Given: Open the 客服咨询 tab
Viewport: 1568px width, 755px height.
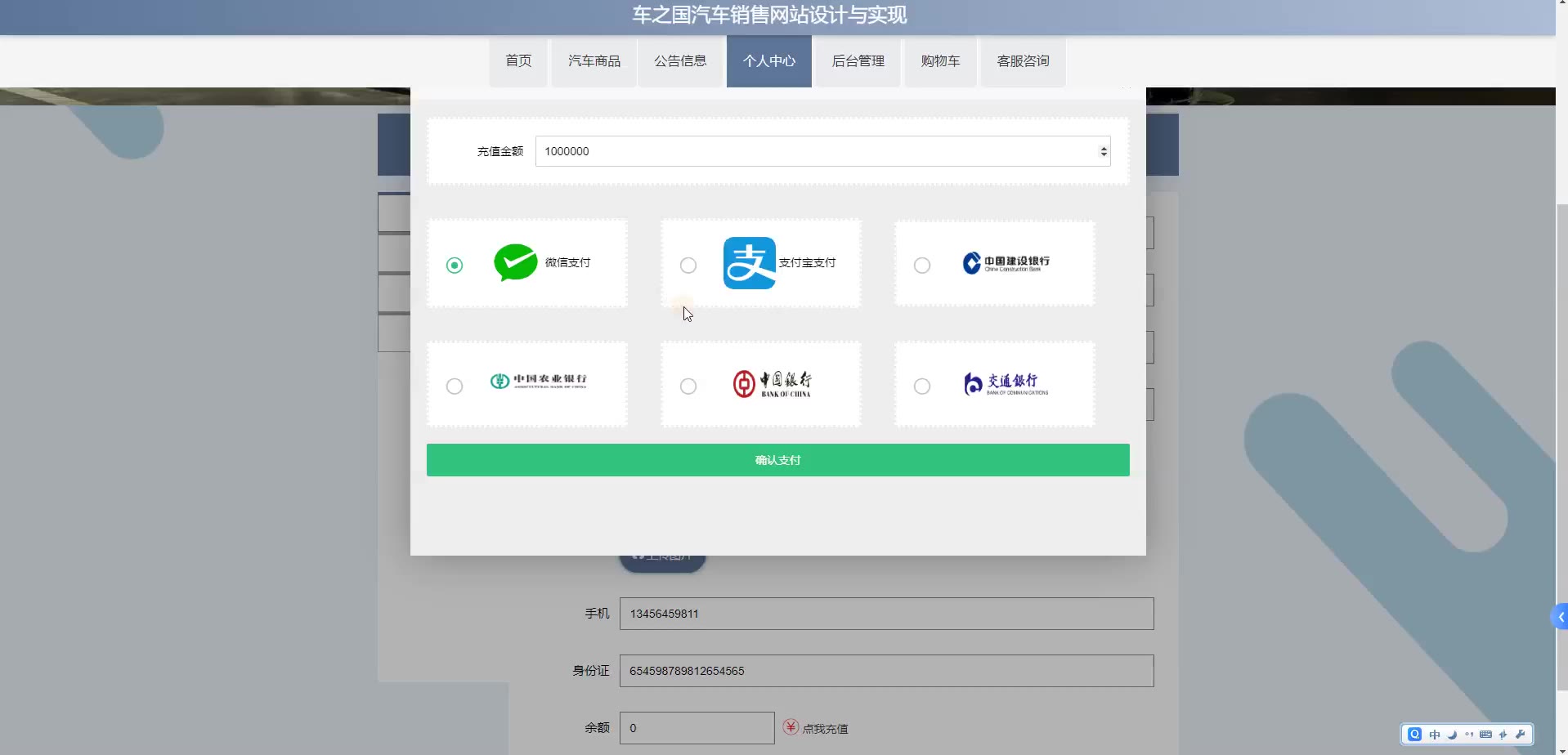Looking at the screenshot, I should (1023, 61).
